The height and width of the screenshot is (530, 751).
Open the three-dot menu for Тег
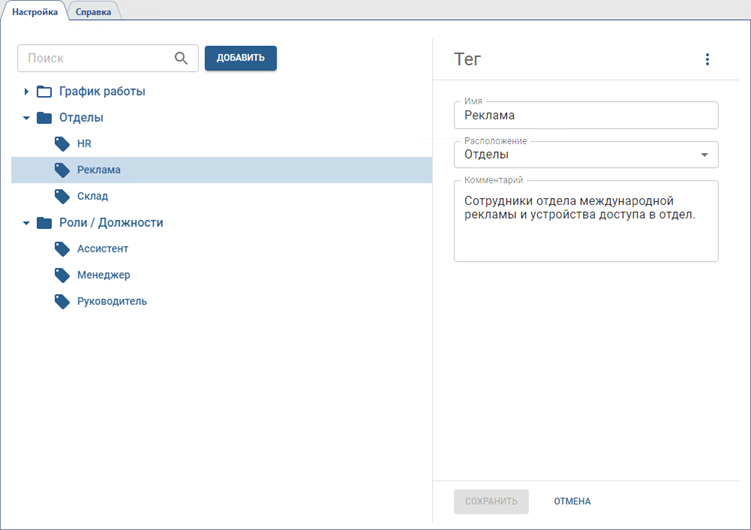(707, 59)
